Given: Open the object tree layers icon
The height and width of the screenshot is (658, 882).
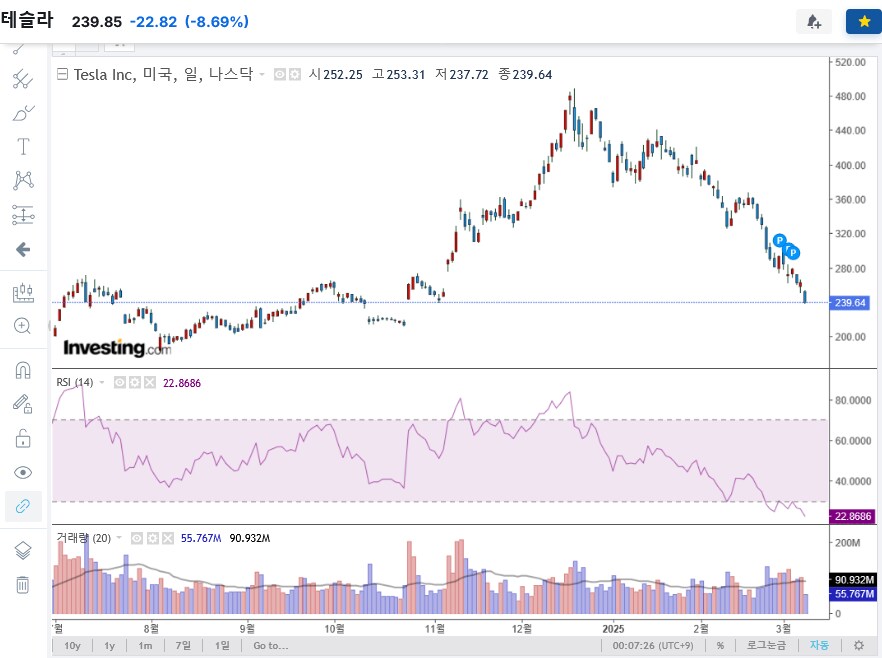Looking at the screenshot, I should coord(23,550).
